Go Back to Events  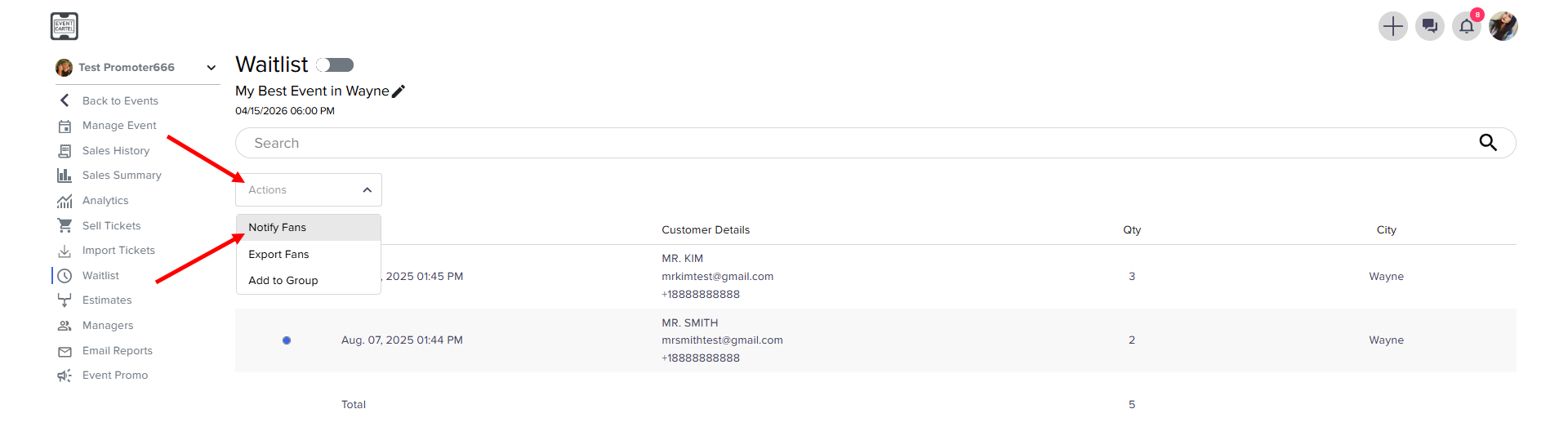(x=120, y=101)
